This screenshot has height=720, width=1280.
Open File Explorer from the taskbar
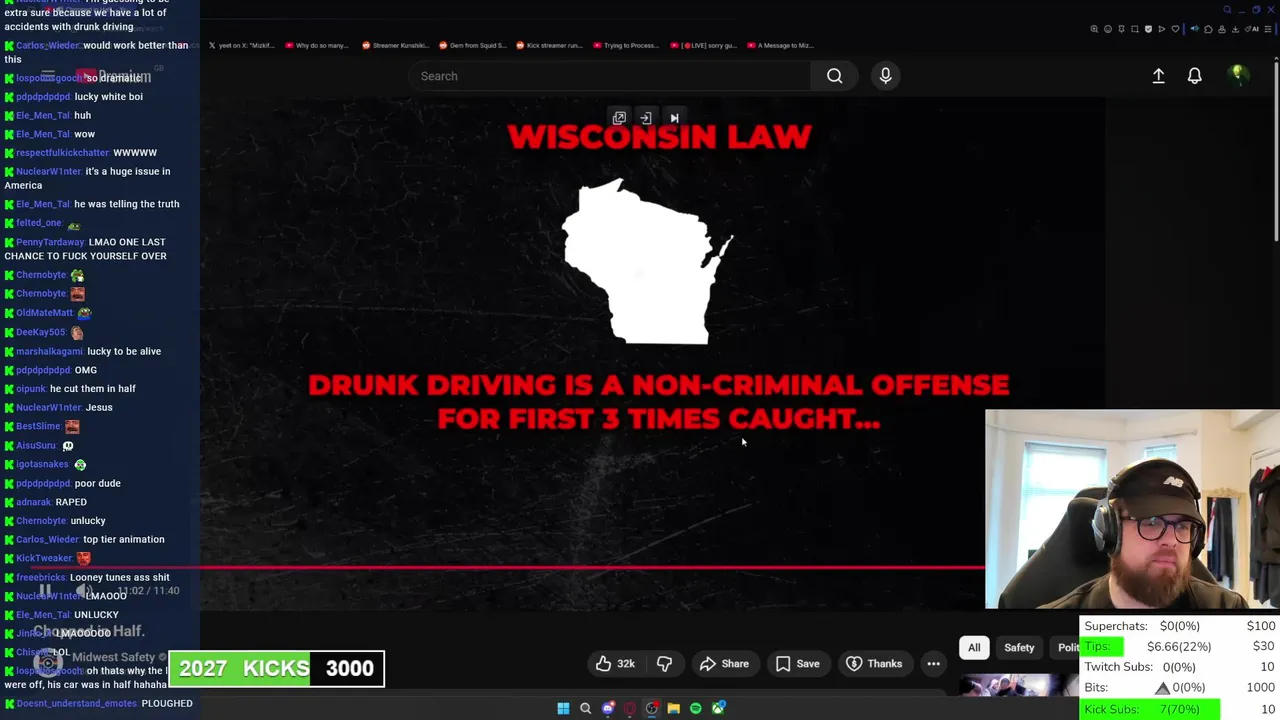[674, 708]
